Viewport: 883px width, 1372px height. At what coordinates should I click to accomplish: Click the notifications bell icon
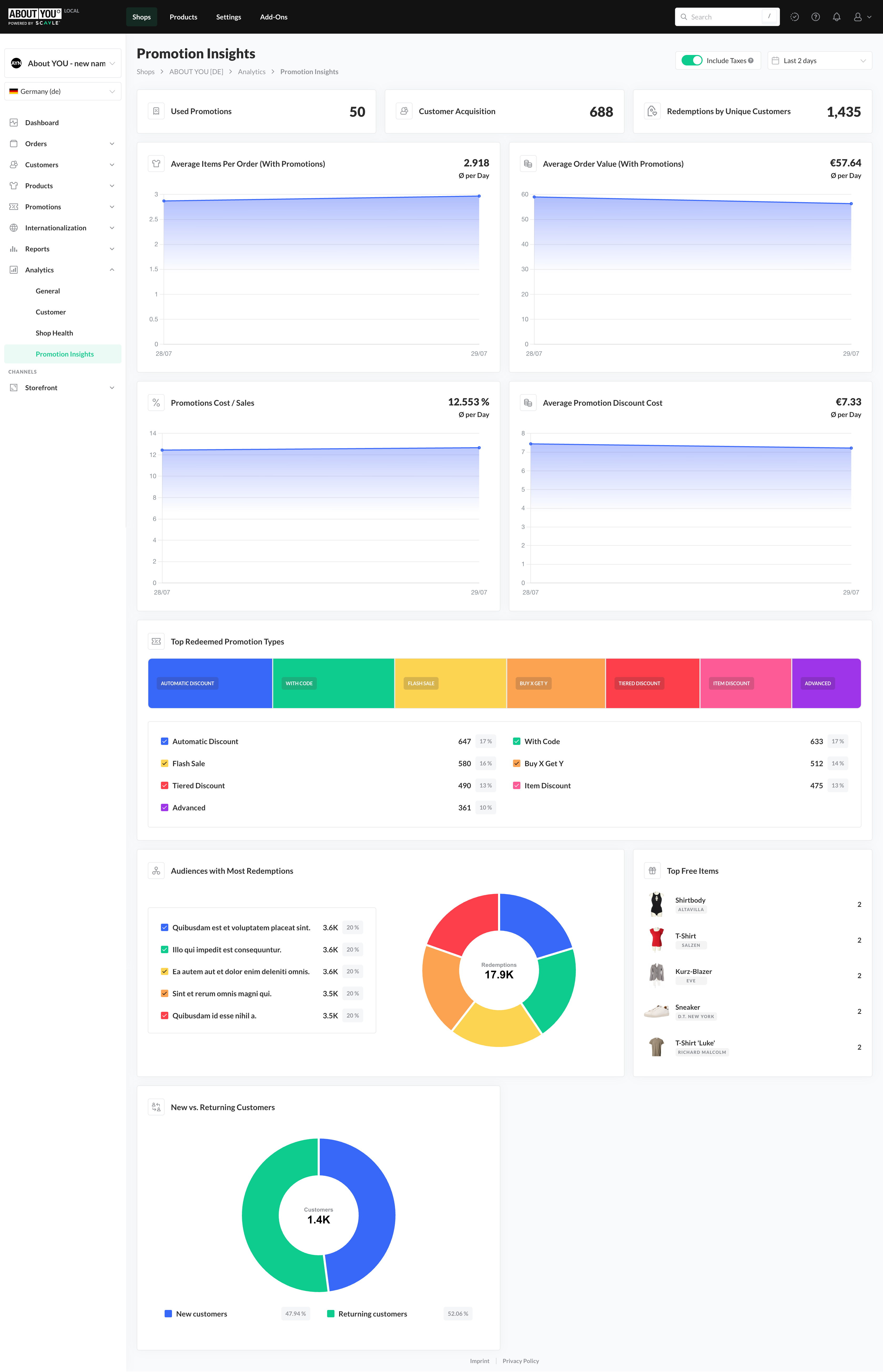836,17
